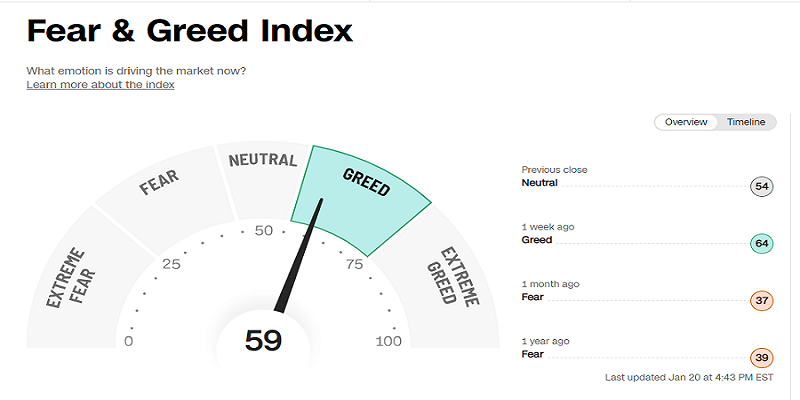Viewport: 800px width, 400px height.
Task: Click the Fear & Greed Index heading
Action: (x=190, y=31)
